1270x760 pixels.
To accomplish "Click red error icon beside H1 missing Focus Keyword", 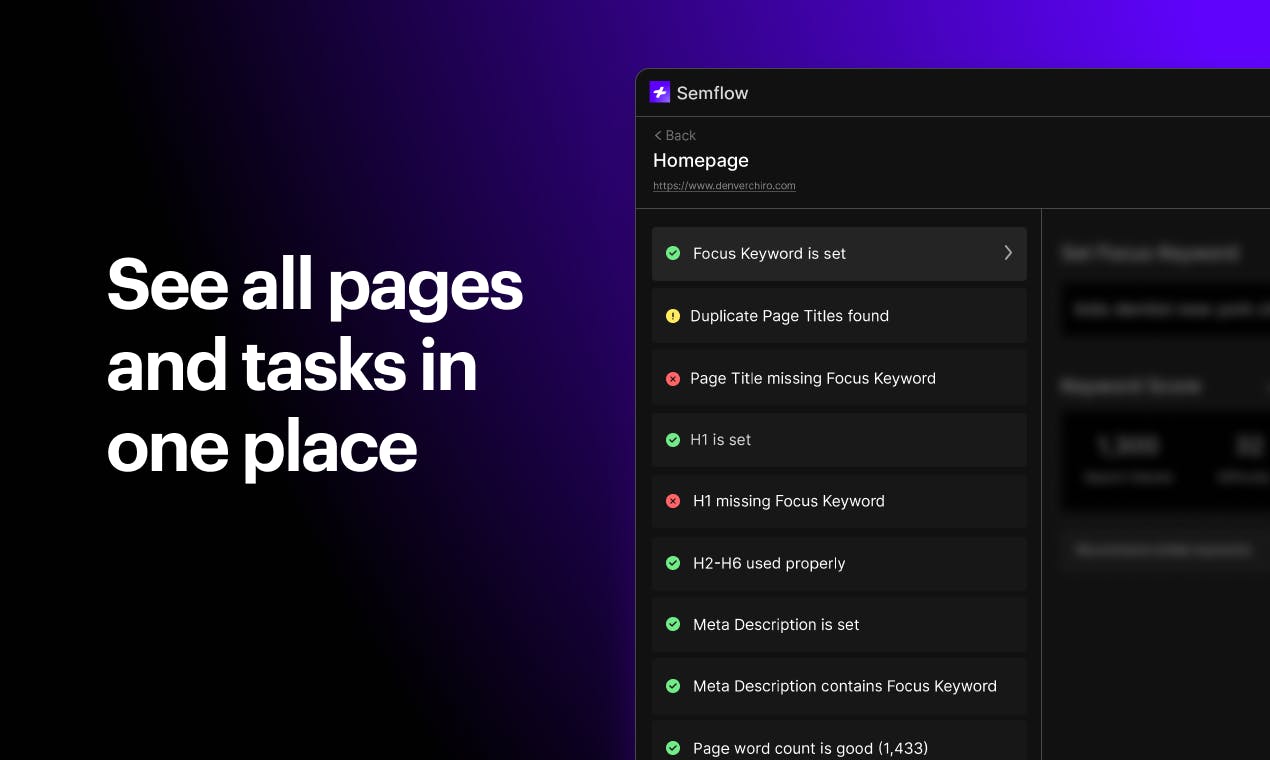I will tap(673, 501).
